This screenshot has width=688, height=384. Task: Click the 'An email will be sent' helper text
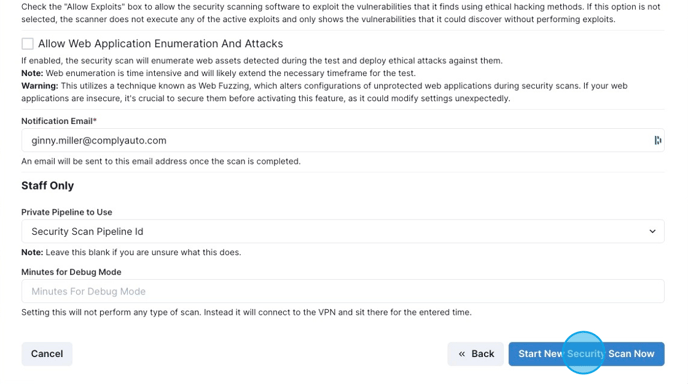tap(161, 161)
